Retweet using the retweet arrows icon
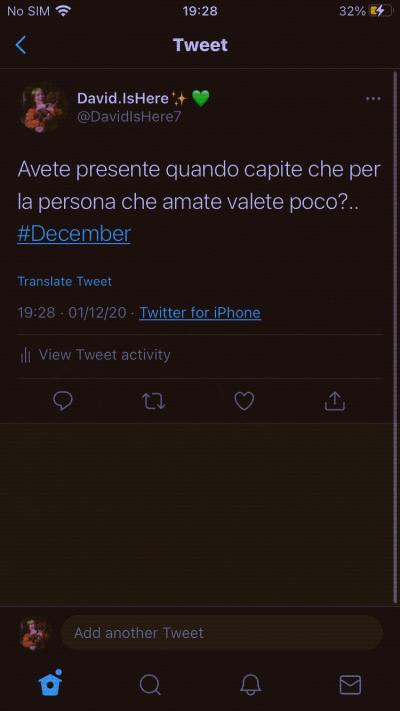400x711 pixels. coord(153,401)
